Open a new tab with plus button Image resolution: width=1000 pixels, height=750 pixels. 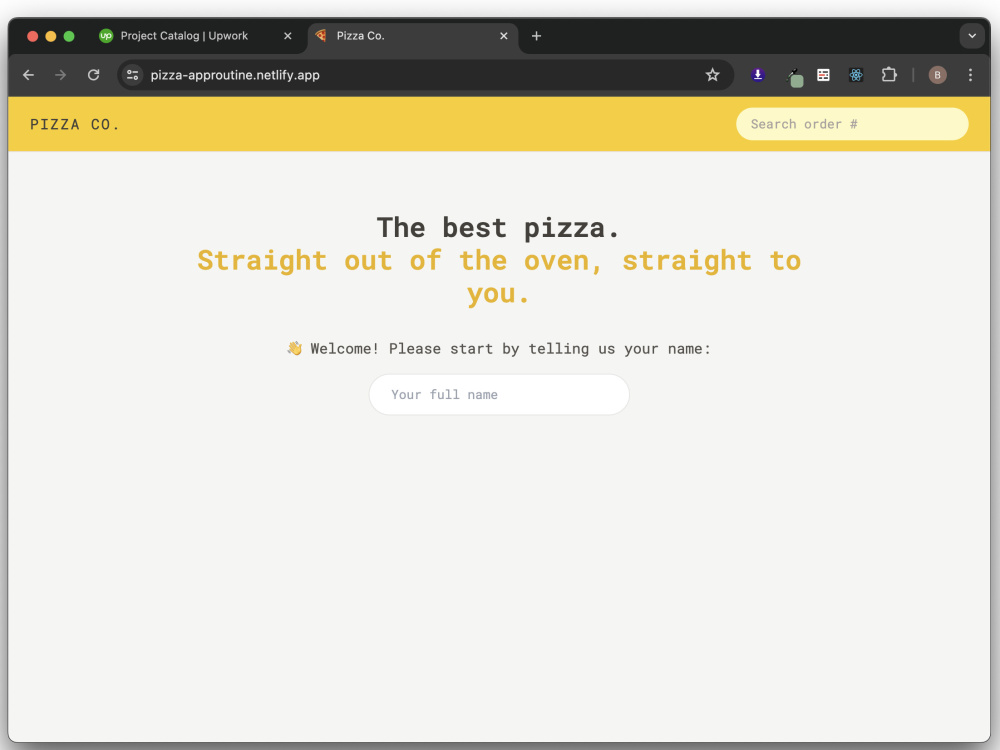click(x=536, y=36)
